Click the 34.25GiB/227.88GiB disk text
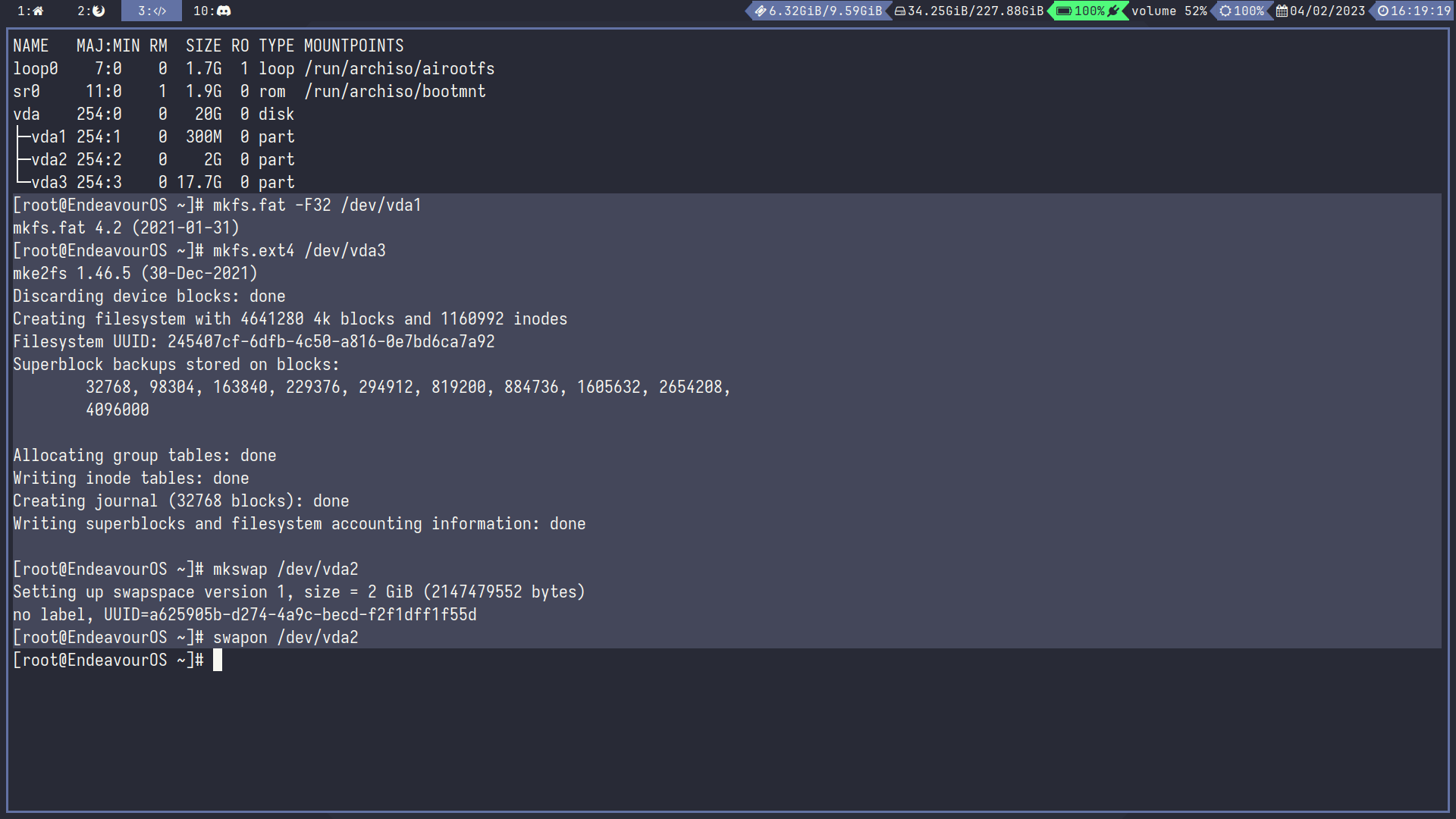Screen dimensions: 1456x819 [x=975, y=11]
